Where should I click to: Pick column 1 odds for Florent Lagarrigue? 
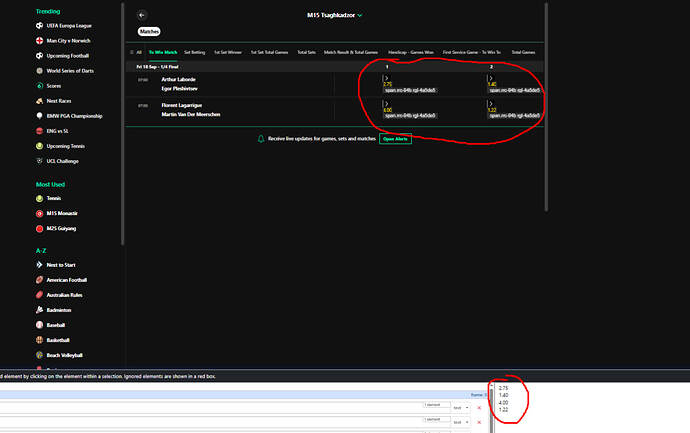tap(387, 110)
